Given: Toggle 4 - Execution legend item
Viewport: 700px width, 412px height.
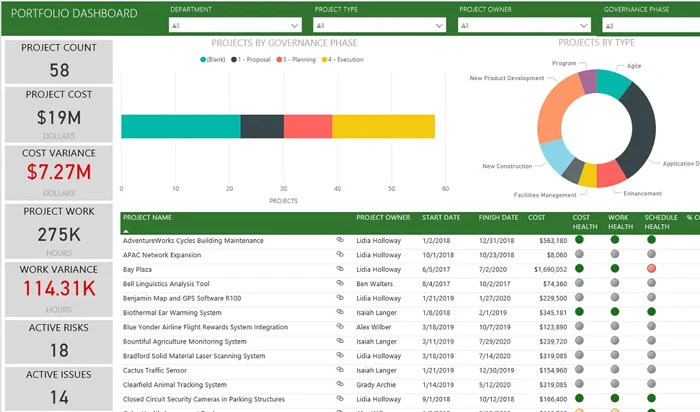Looking at the screenshot, I should [x=343, y=59].
